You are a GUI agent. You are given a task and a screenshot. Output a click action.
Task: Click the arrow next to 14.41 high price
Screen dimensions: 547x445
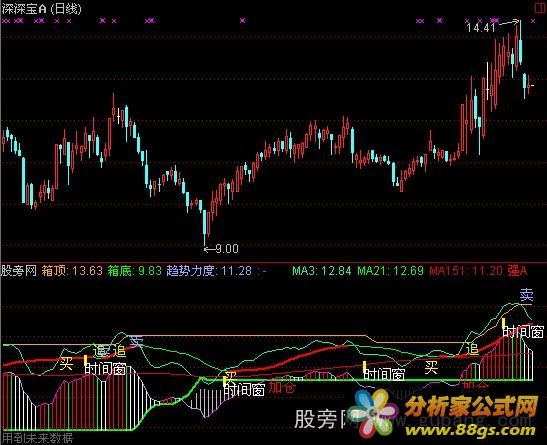tap(509, 23)
